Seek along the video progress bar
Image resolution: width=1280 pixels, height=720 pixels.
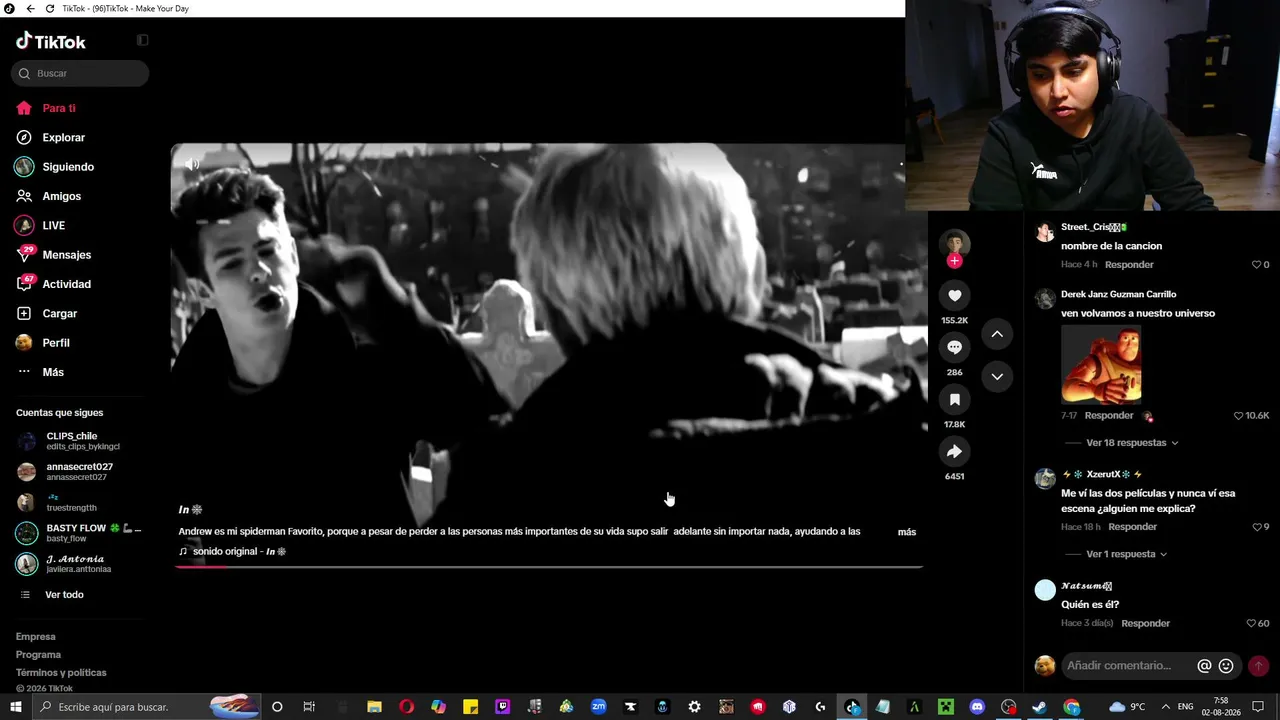[548, 567]
